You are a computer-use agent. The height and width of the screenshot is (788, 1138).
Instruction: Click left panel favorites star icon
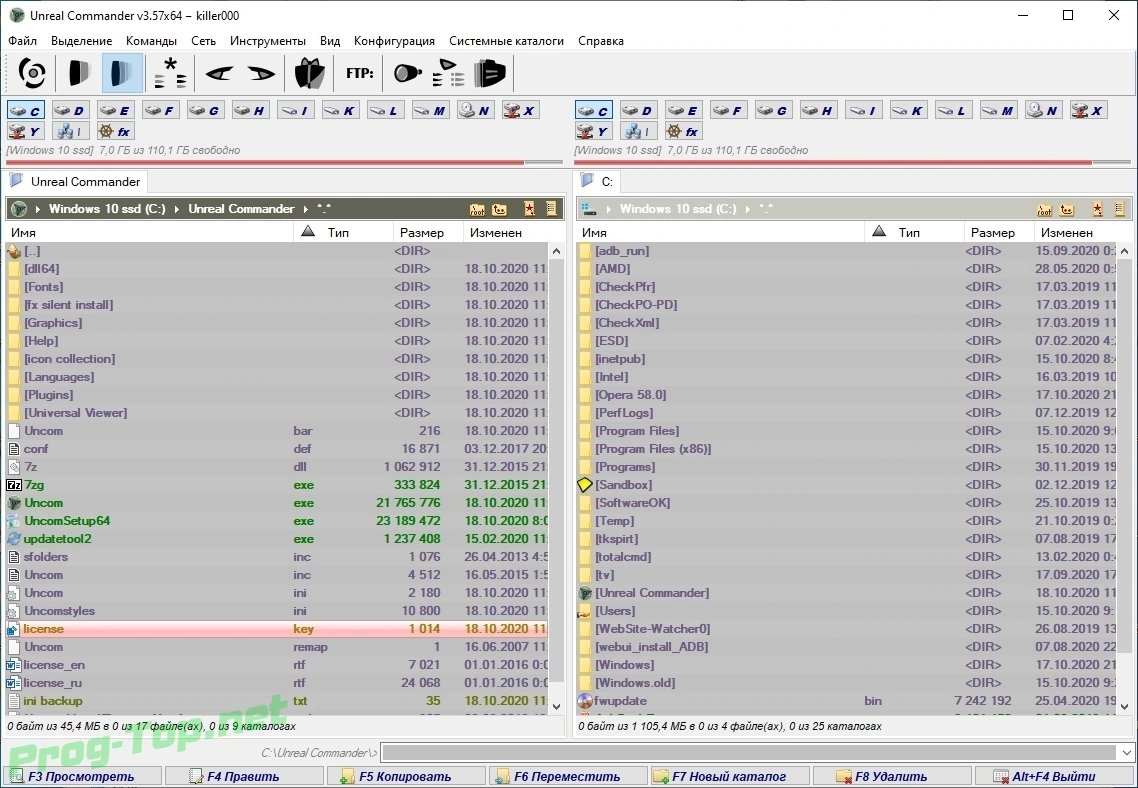coord(530,209)
